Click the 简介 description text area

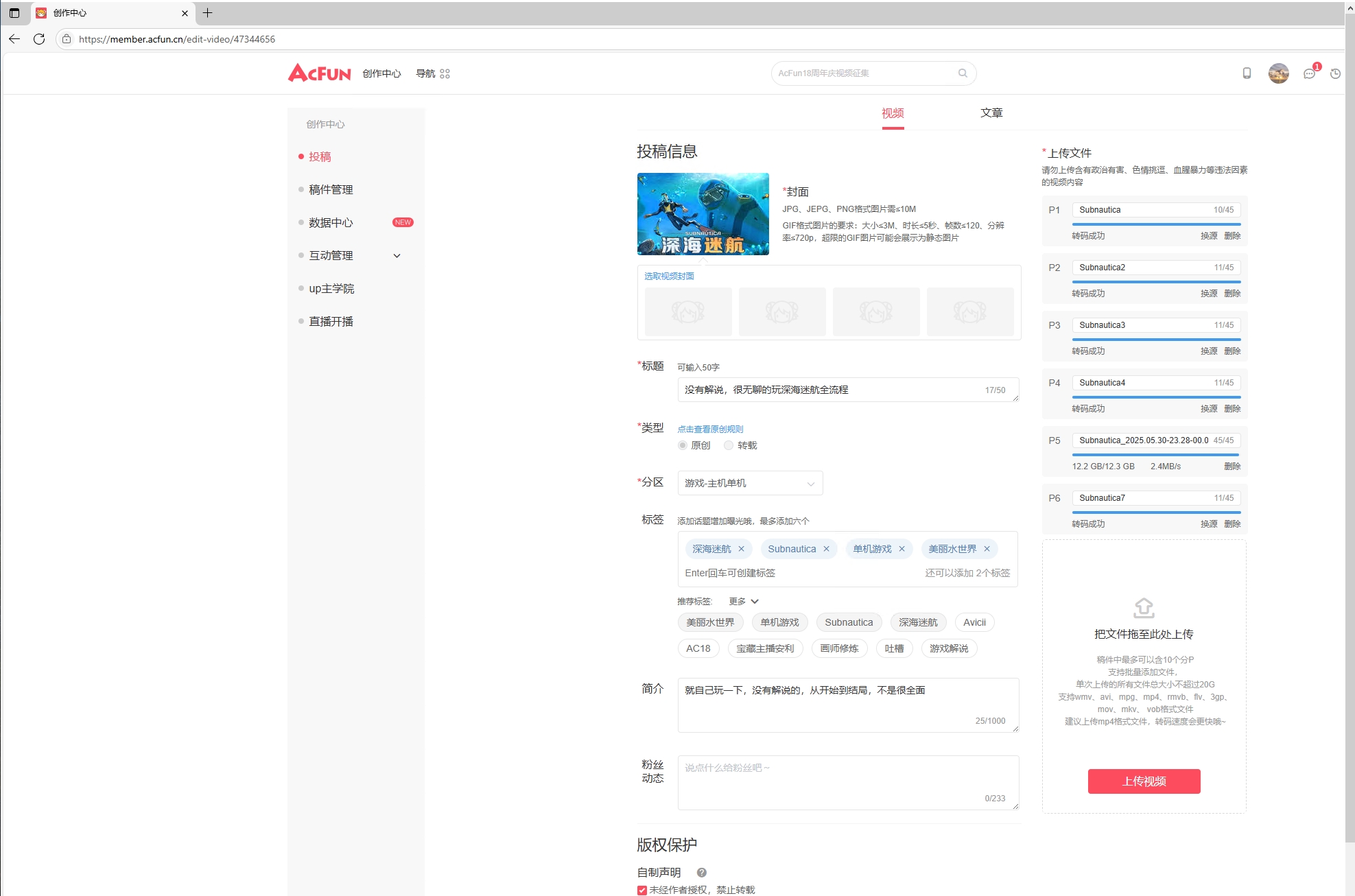pos(848,705)
